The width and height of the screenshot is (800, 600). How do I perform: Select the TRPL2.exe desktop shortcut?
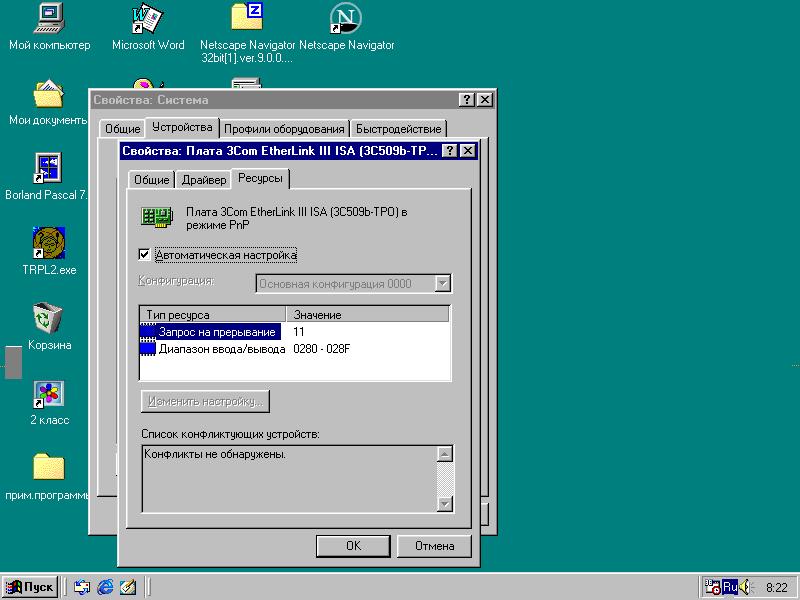tap(48, 243)
